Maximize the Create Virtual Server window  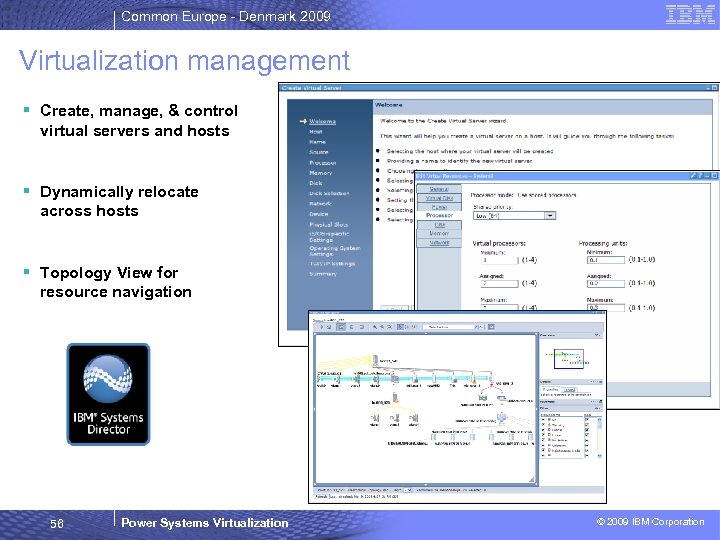point(714,88)
